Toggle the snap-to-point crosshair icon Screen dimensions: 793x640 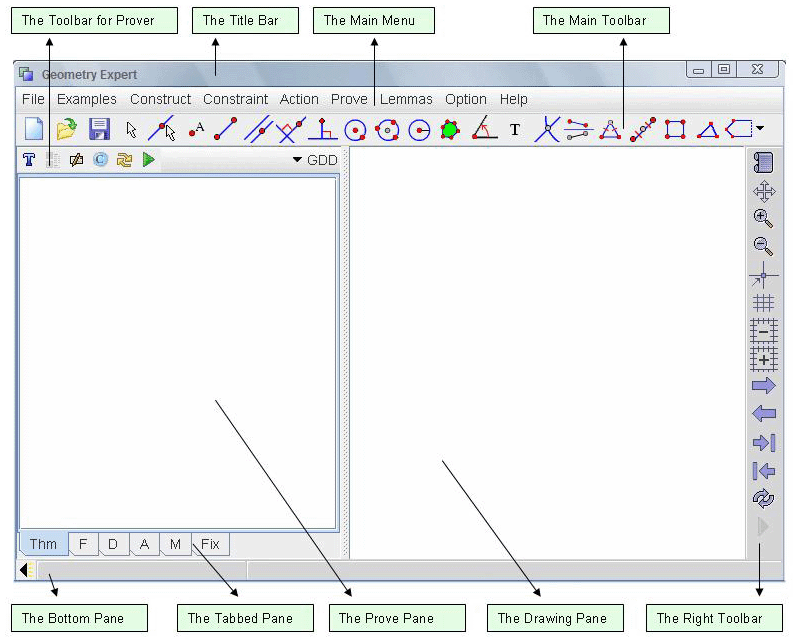(x=763, y=274)
